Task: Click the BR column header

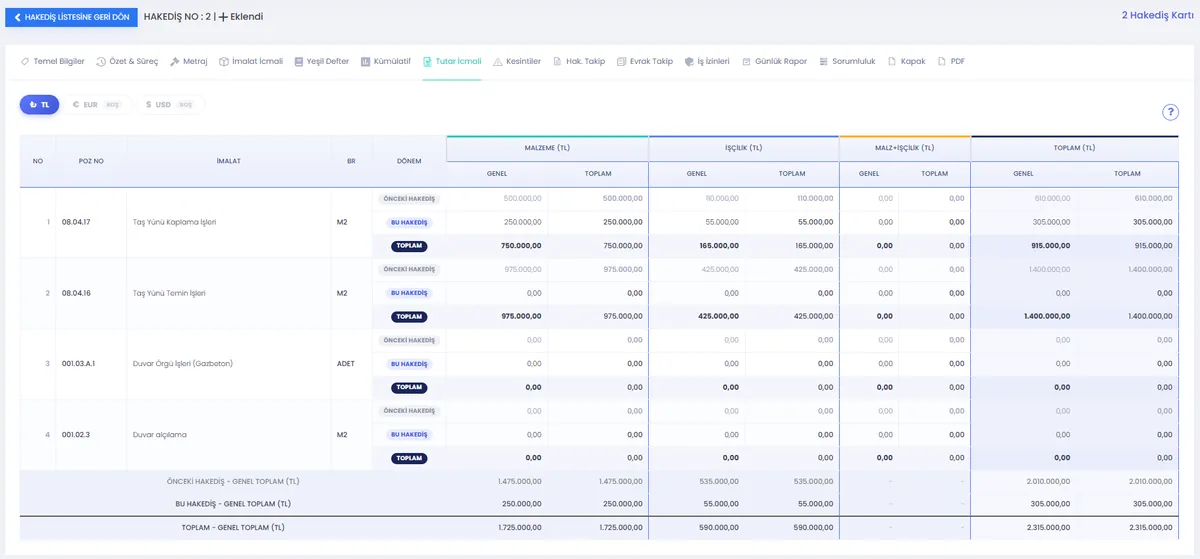Action: 351,161
